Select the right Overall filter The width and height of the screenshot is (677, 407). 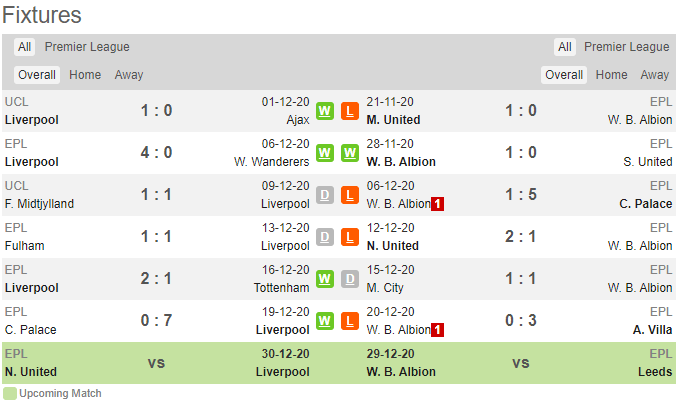point(564,75)
